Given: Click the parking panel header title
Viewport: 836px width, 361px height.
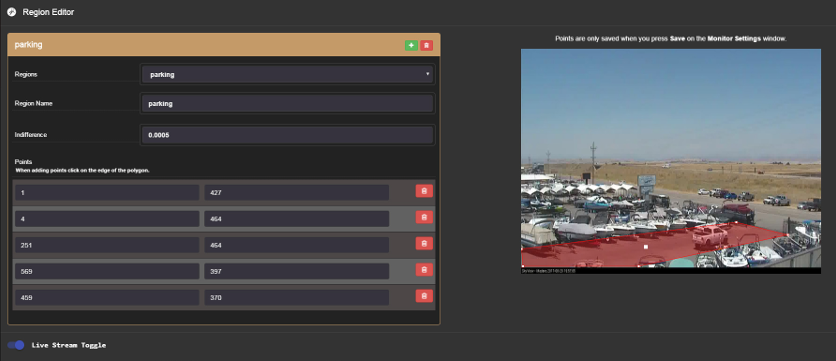Looking at the screenshot, I should click(28, 45).
